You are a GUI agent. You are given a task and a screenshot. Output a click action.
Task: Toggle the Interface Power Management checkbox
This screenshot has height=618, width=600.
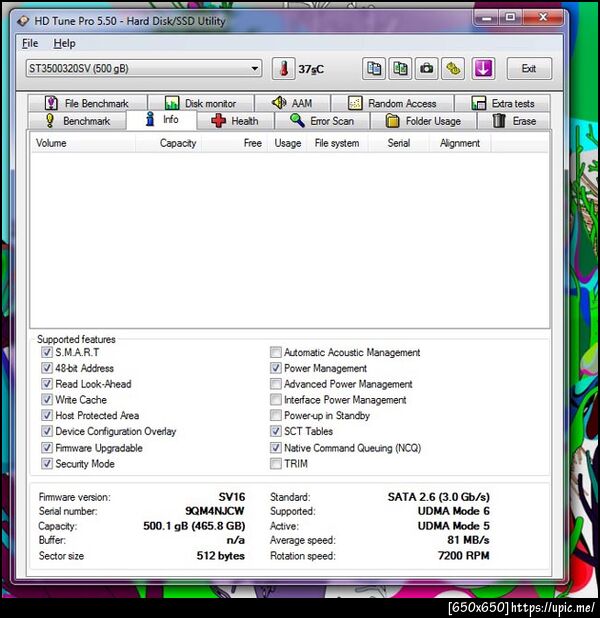tap(276, 400)
